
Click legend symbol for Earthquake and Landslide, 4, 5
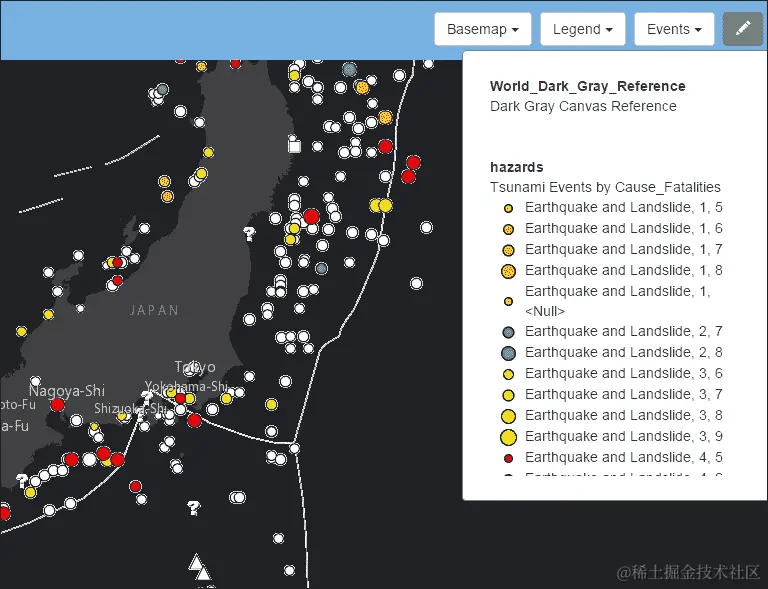click(x=508, y=458)
